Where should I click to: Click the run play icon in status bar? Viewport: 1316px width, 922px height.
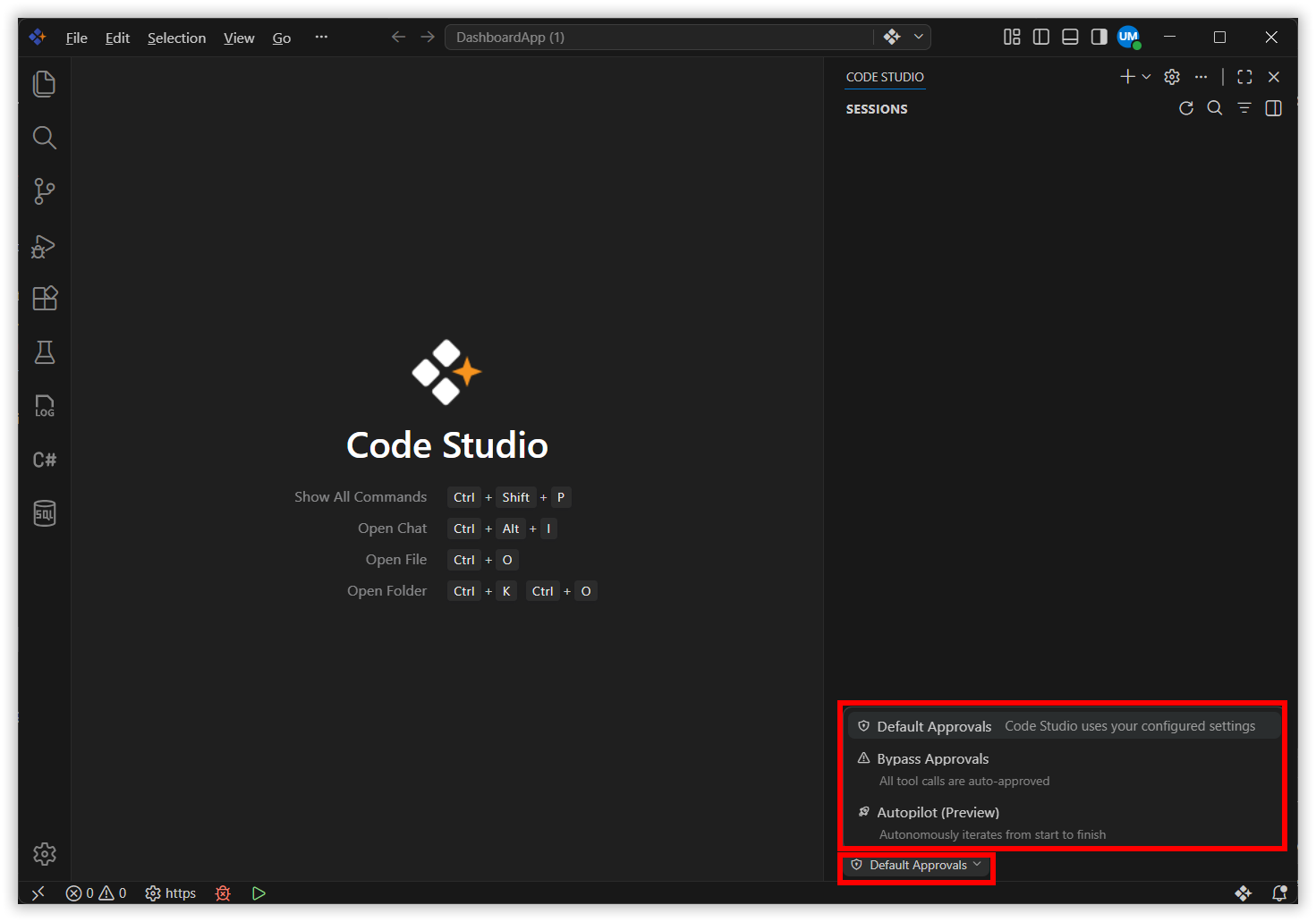[259, 893]
